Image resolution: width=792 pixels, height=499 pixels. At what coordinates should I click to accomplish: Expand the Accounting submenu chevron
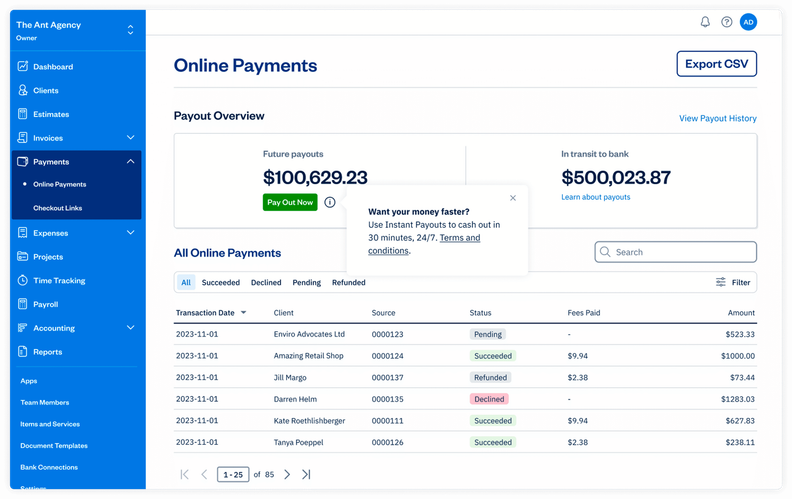click(130, 327)
